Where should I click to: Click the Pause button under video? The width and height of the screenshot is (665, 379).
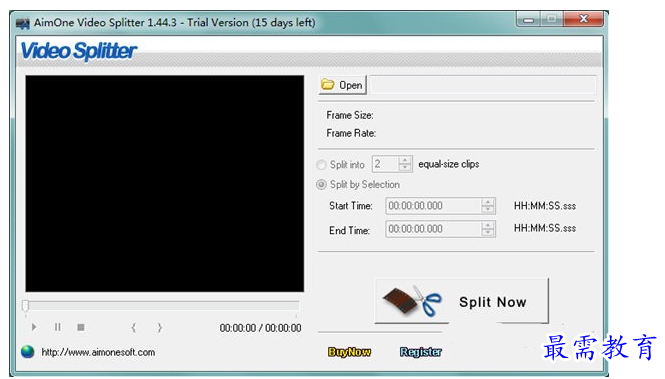click(x=58, y=327)
